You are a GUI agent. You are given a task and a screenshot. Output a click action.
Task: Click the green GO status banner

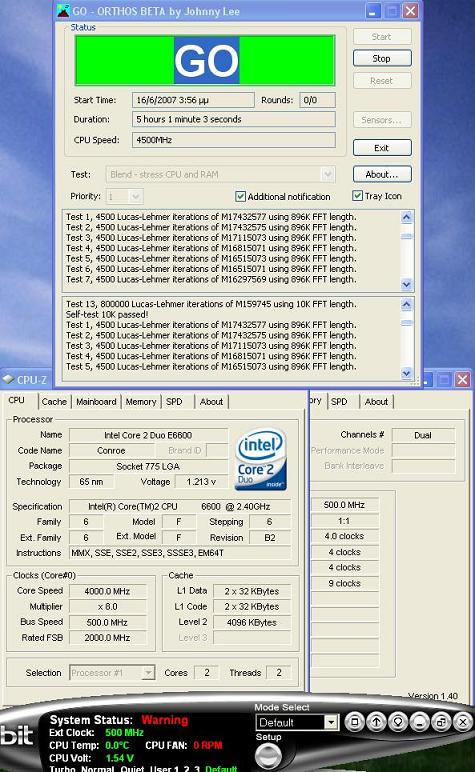(x=205, y=60)
